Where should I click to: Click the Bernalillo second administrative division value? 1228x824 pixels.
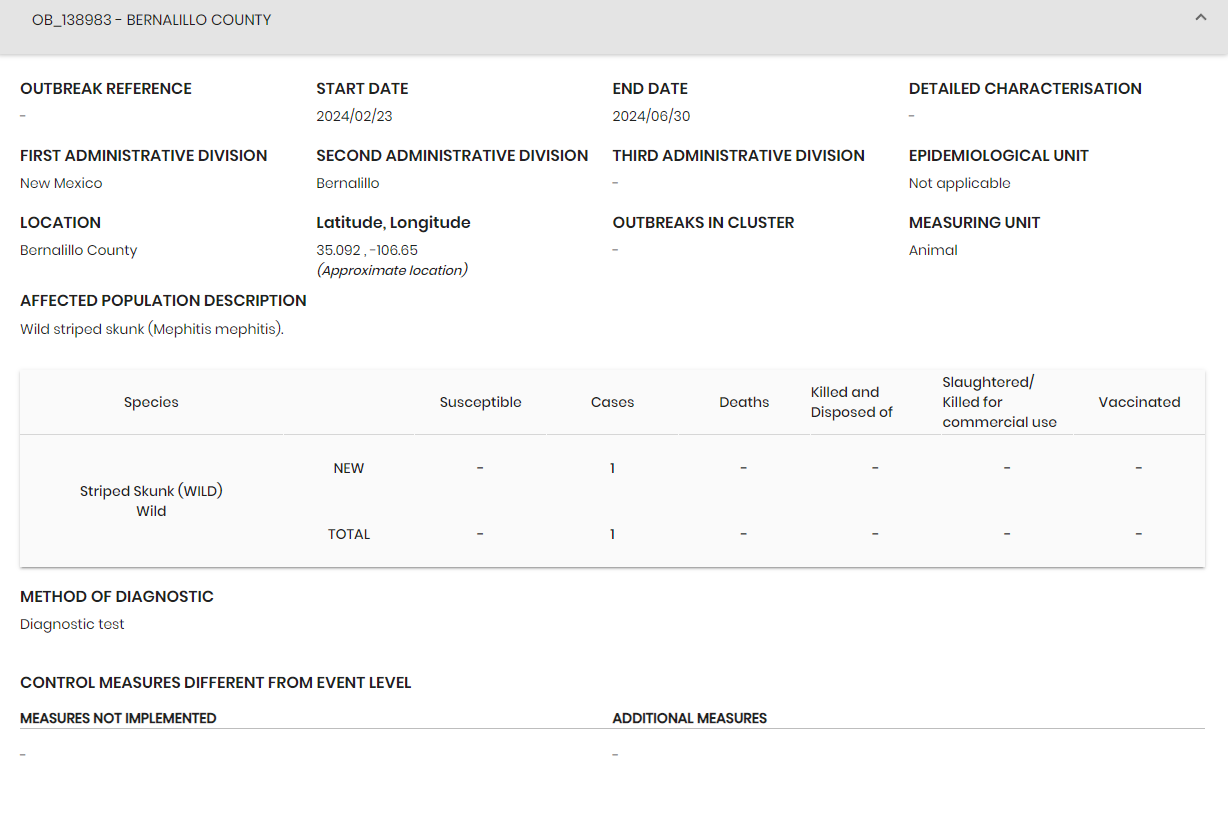click(348, 183)
